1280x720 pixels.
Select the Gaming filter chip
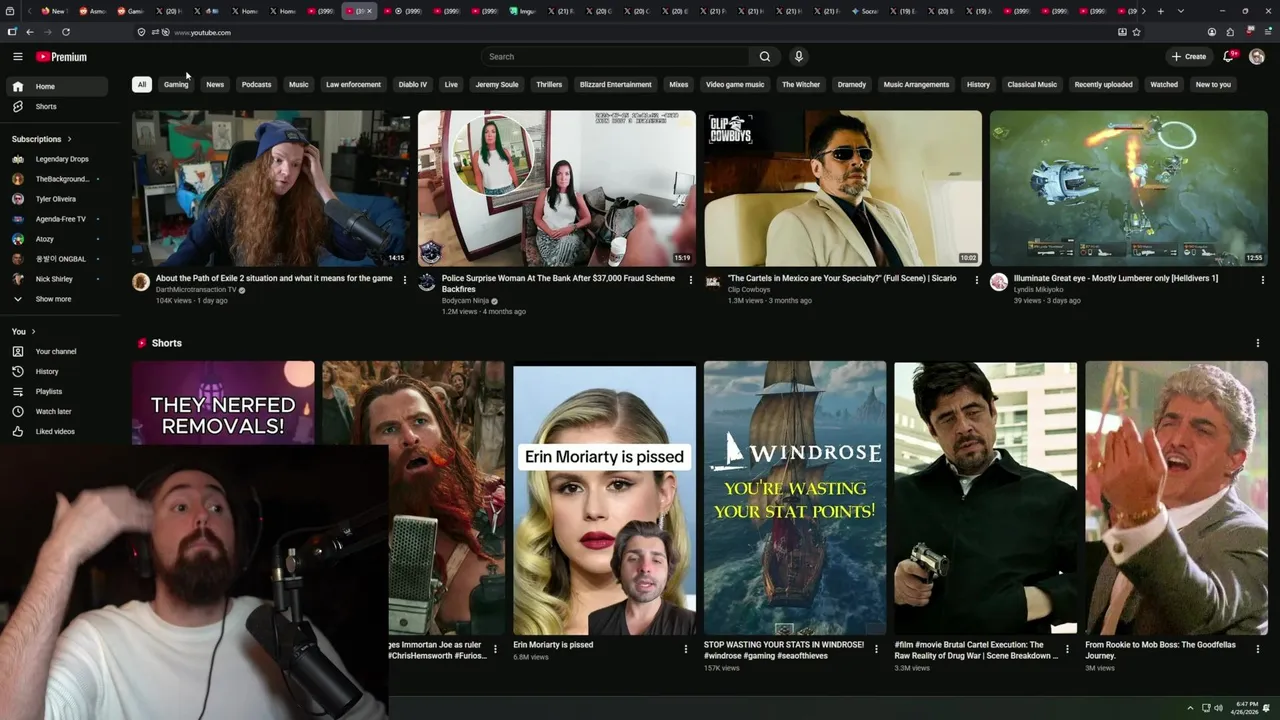coord(176,85)
